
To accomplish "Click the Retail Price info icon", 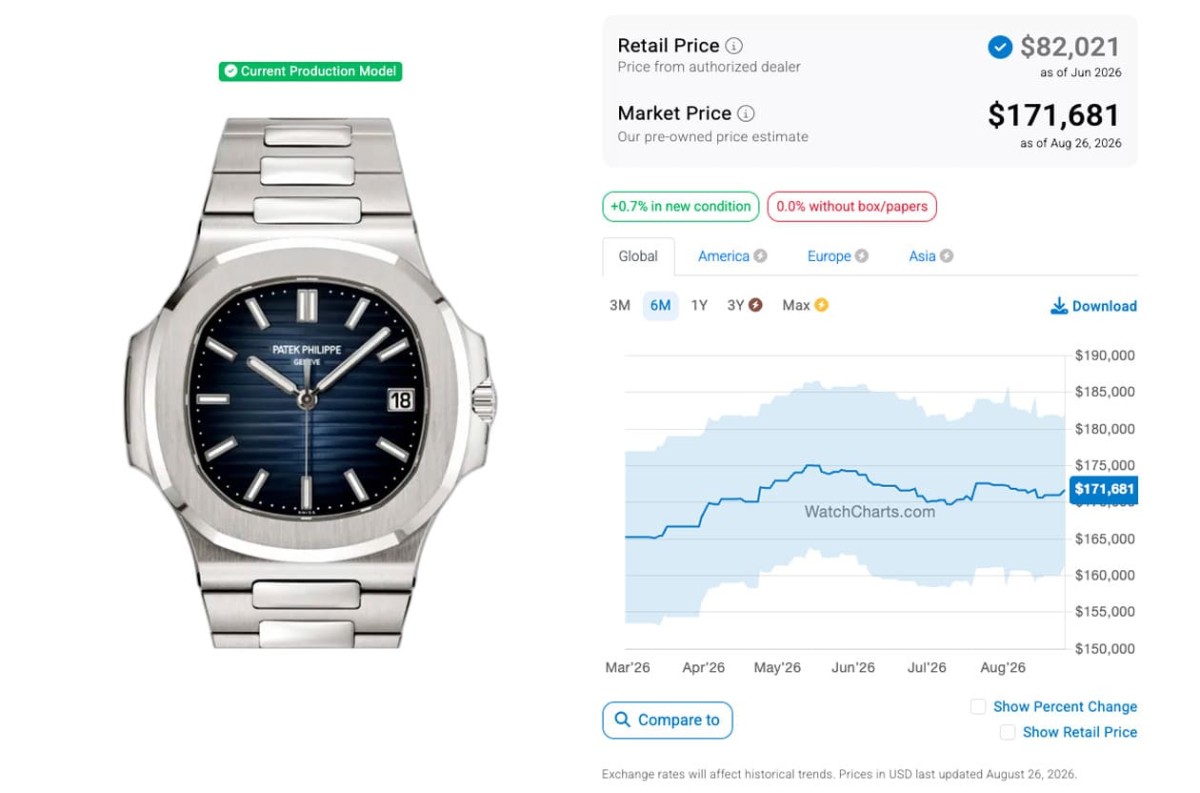I will pyautogui.click(x=734, y=46).
